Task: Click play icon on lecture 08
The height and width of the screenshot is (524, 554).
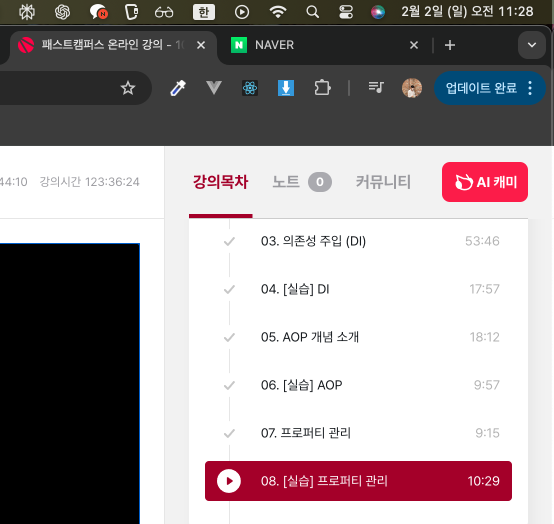Action: click(229, 481)
